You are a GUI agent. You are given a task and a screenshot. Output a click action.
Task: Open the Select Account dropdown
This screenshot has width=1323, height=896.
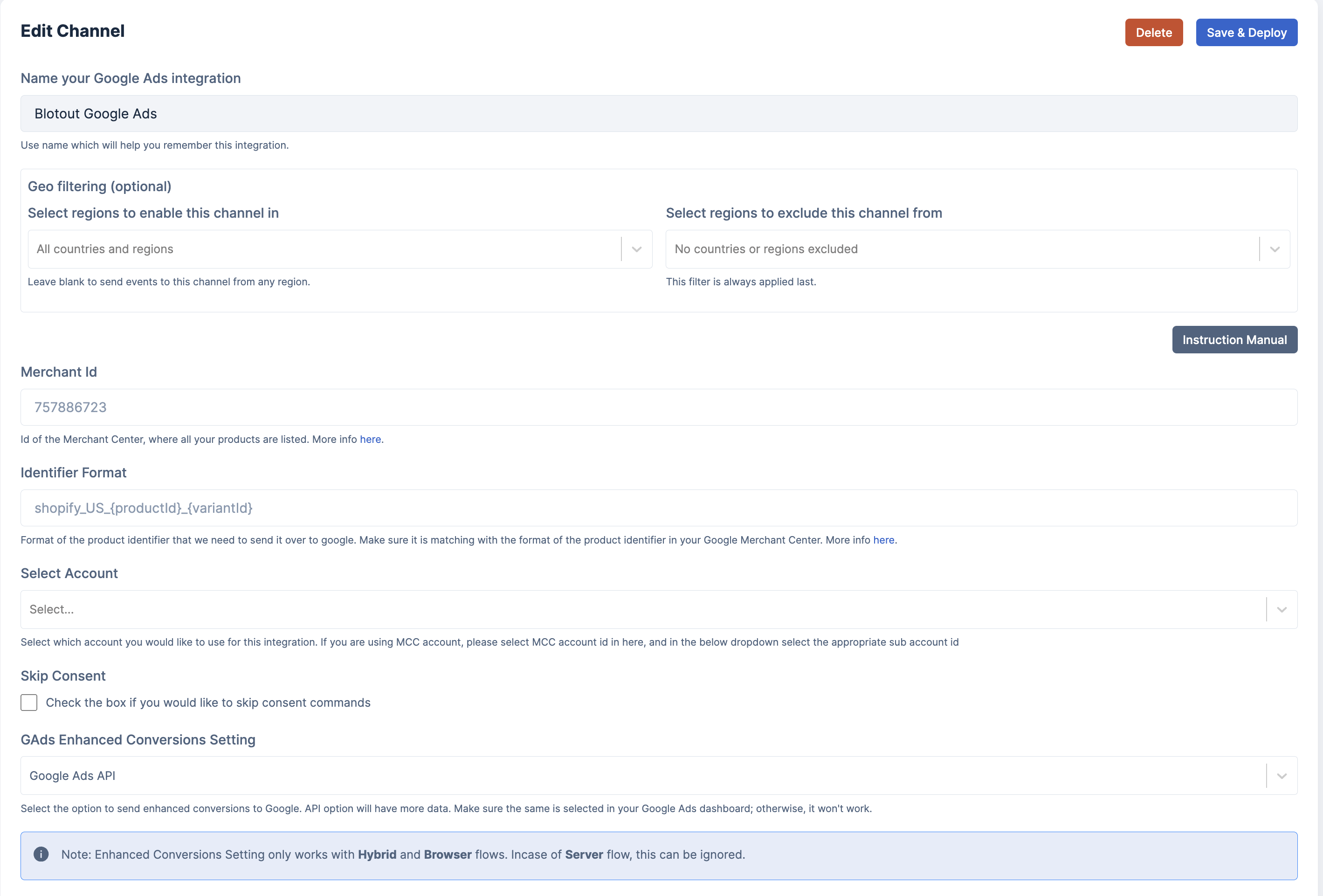pos(643,610)
